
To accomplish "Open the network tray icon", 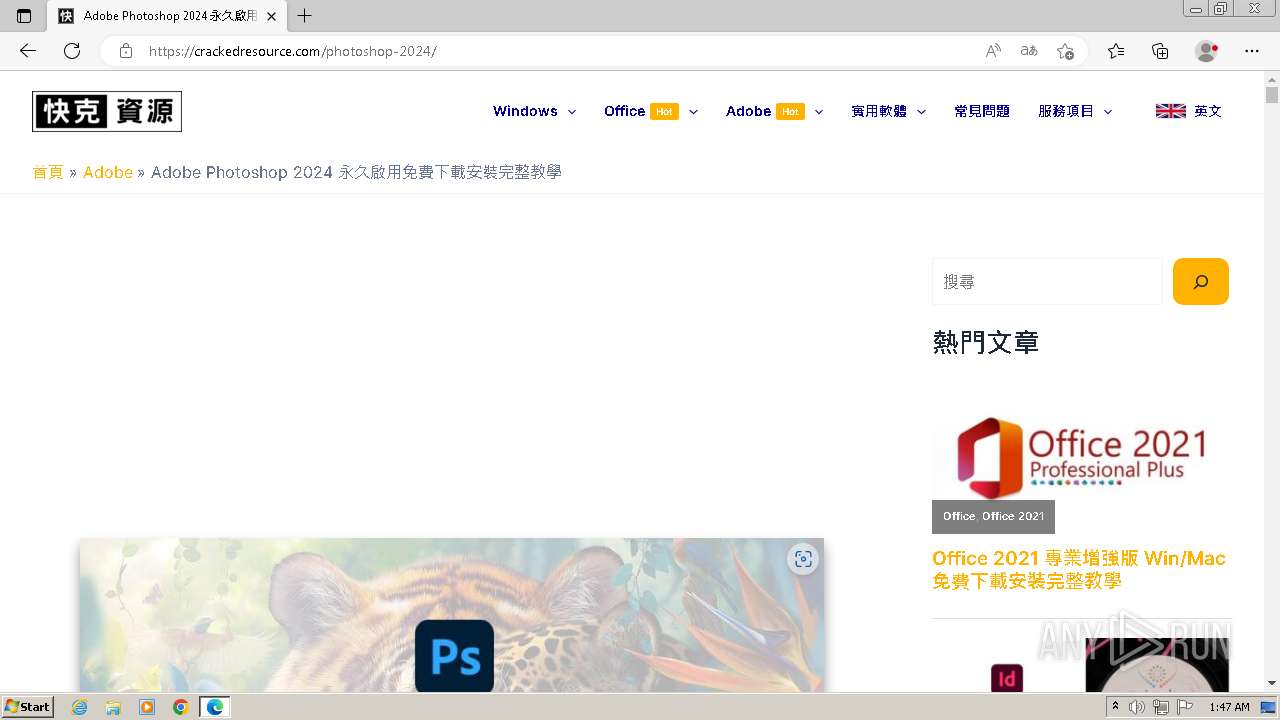I will coord(1161,707).
